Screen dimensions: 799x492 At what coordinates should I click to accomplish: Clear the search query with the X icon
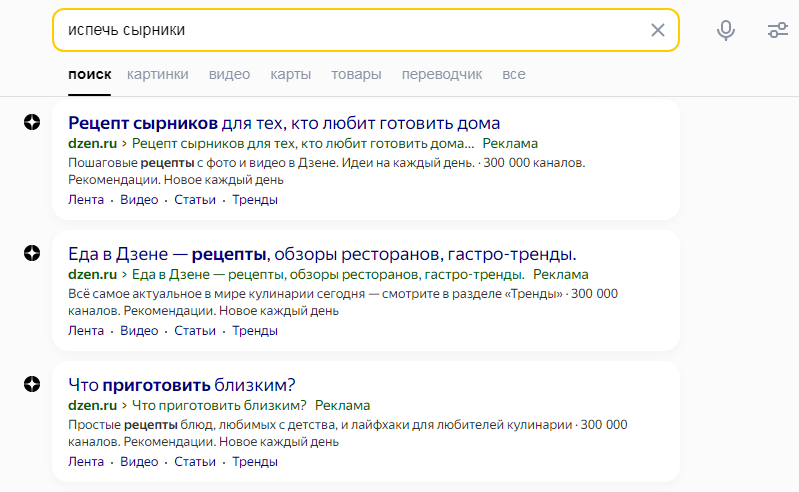tap(658, 30)
